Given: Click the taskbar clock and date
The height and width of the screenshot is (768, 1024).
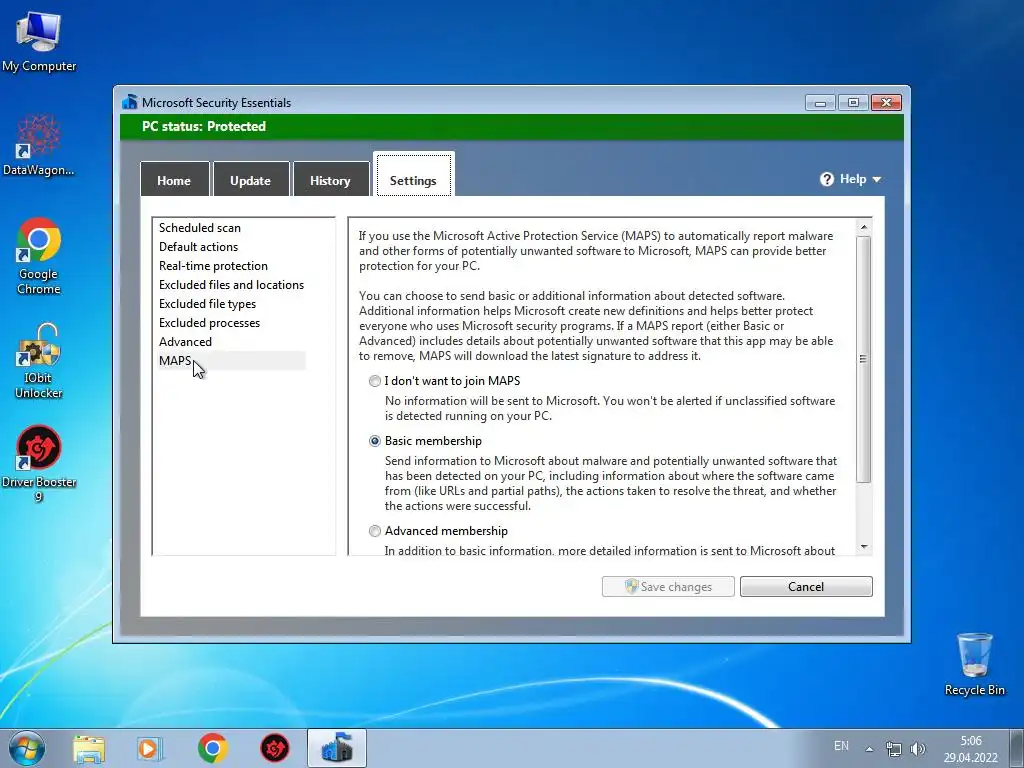Looking at the screenshot, I should point(970,749).
